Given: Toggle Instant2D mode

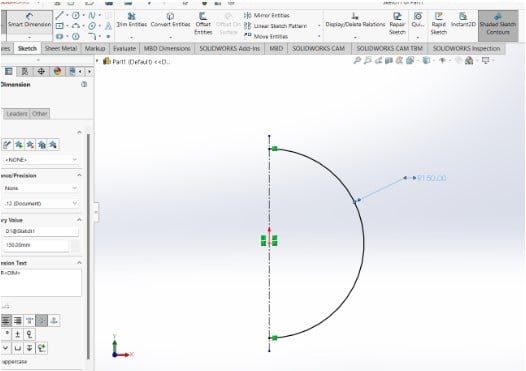Looking at the screenshot, I should click(463, 20).
